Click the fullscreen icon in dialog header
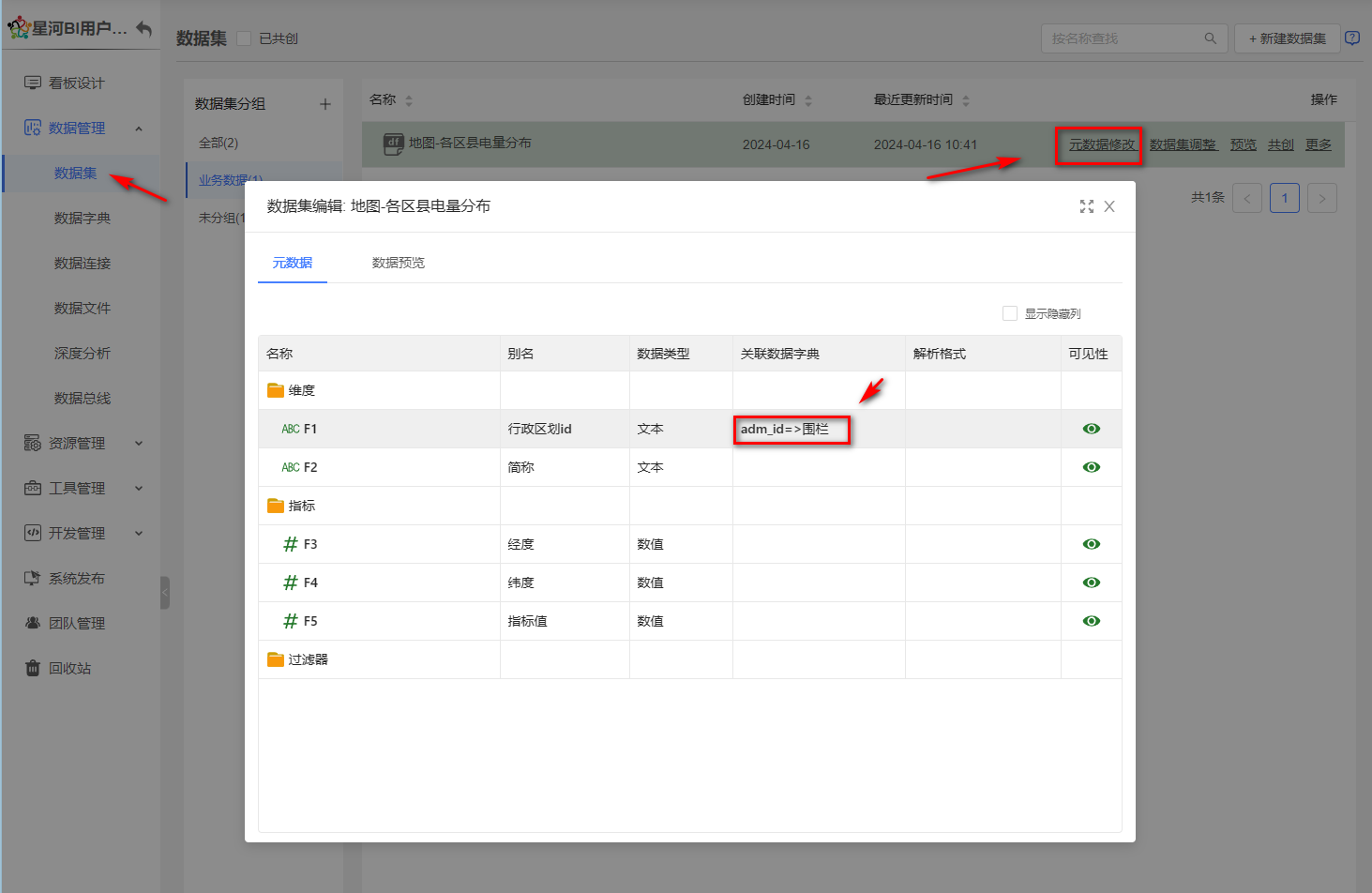The height and width of the screenshot is (893, 1372). [1086, 206]
